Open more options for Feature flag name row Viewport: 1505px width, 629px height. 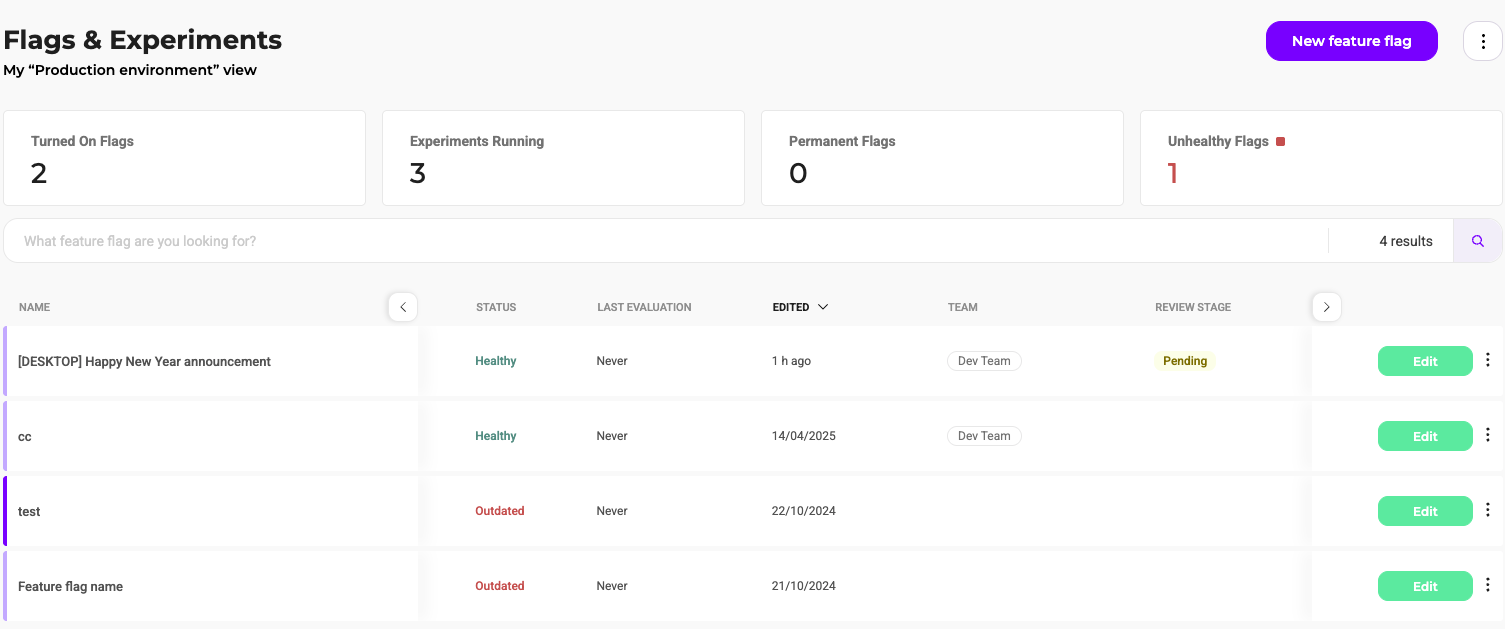click(1487, 585)
